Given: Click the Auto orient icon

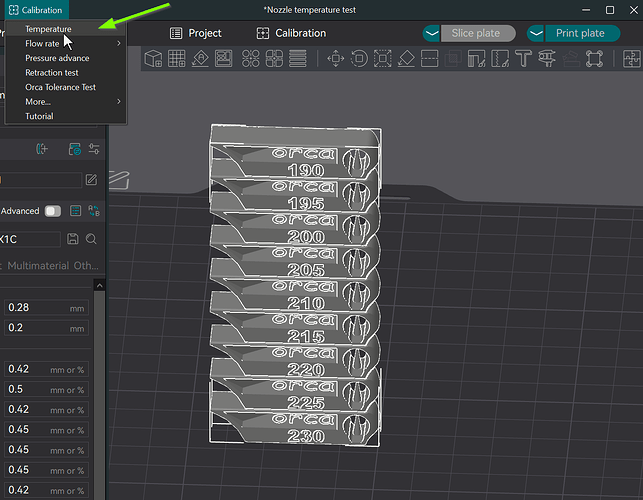Looking at the screenshot, I should (200, 59).
